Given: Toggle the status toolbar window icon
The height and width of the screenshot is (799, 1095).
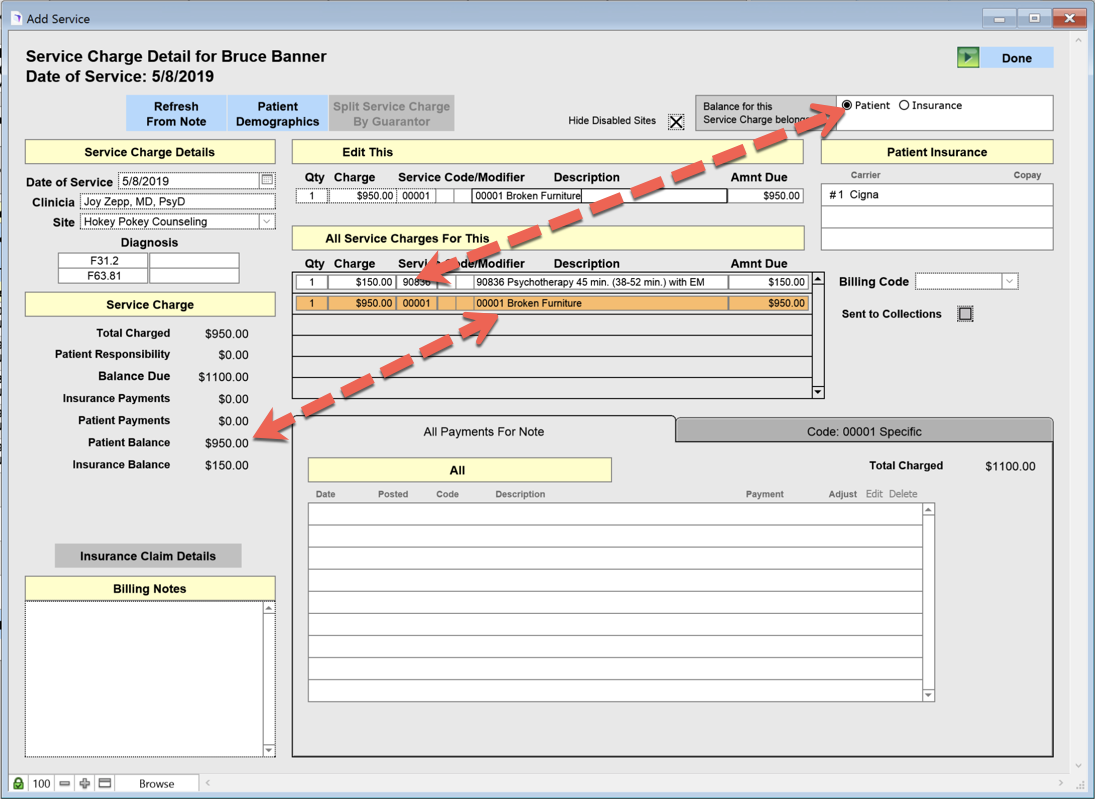Looking at the screenshot, I should coord(105,783).
